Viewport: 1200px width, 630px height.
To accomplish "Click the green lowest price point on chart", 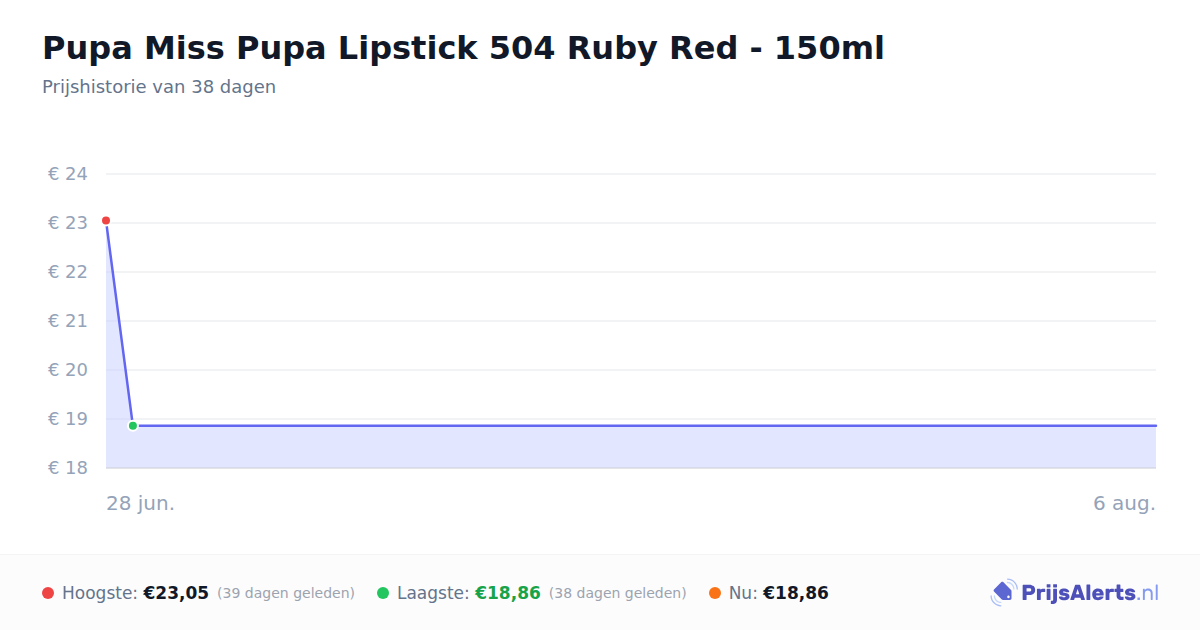I will click(133, 426).
